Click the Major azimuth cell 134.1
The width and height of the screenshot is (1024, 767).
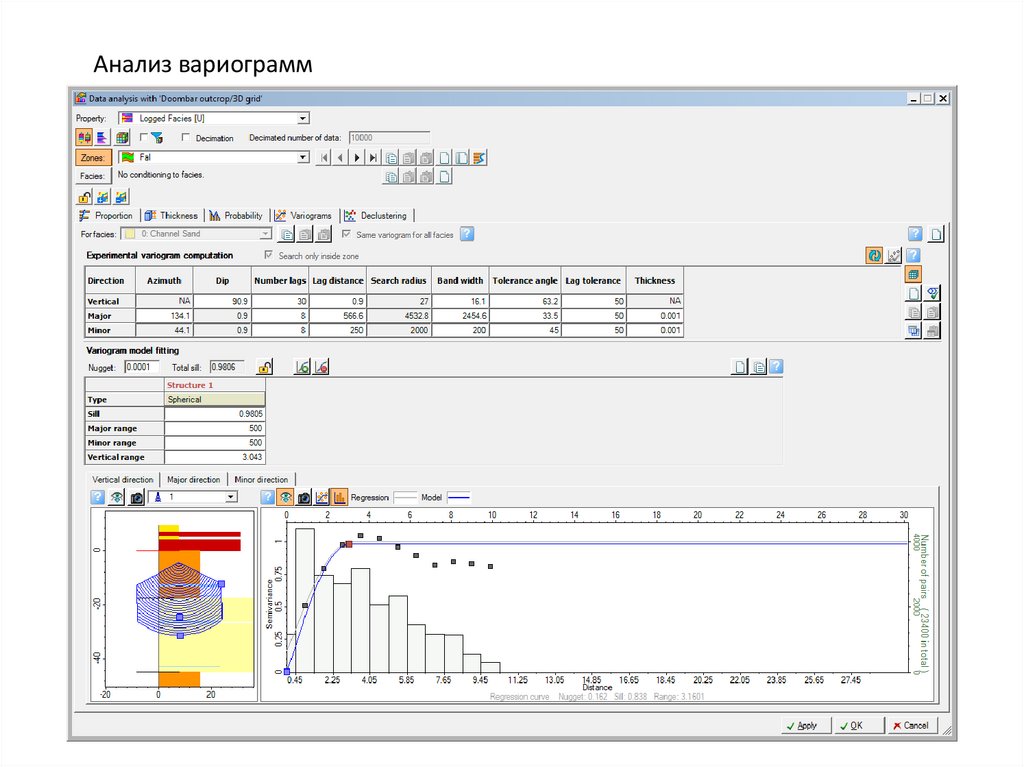click(x=165, y=316)
